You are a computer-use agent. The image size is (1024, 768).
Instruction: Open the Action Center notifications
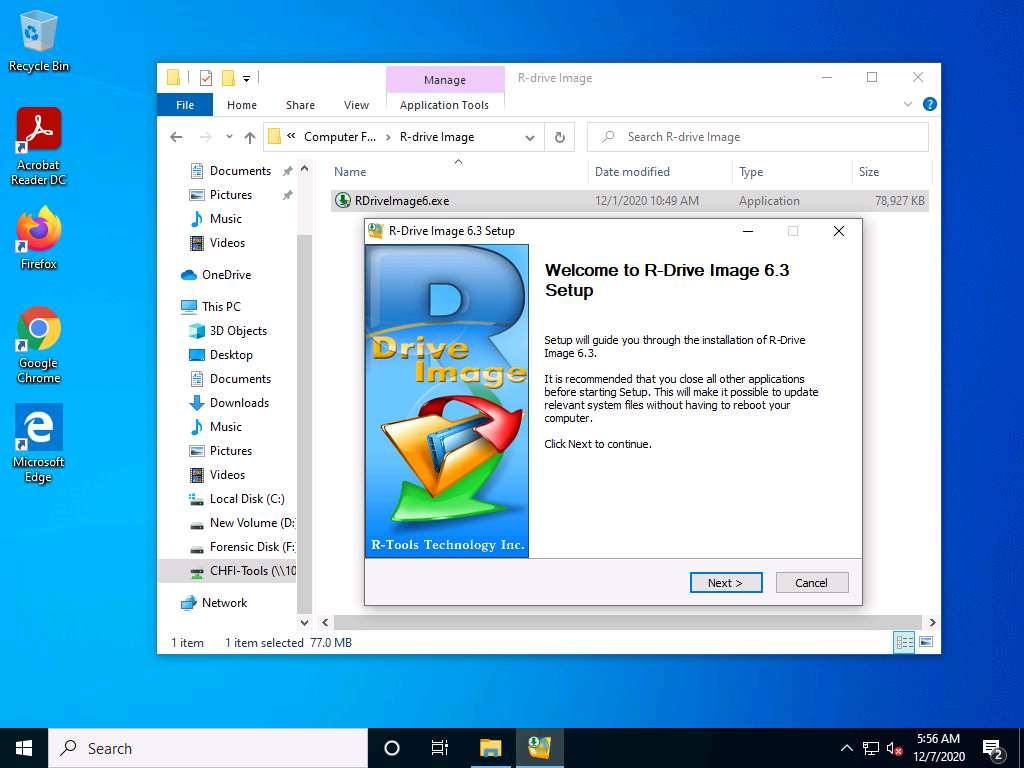coord(993,748)
